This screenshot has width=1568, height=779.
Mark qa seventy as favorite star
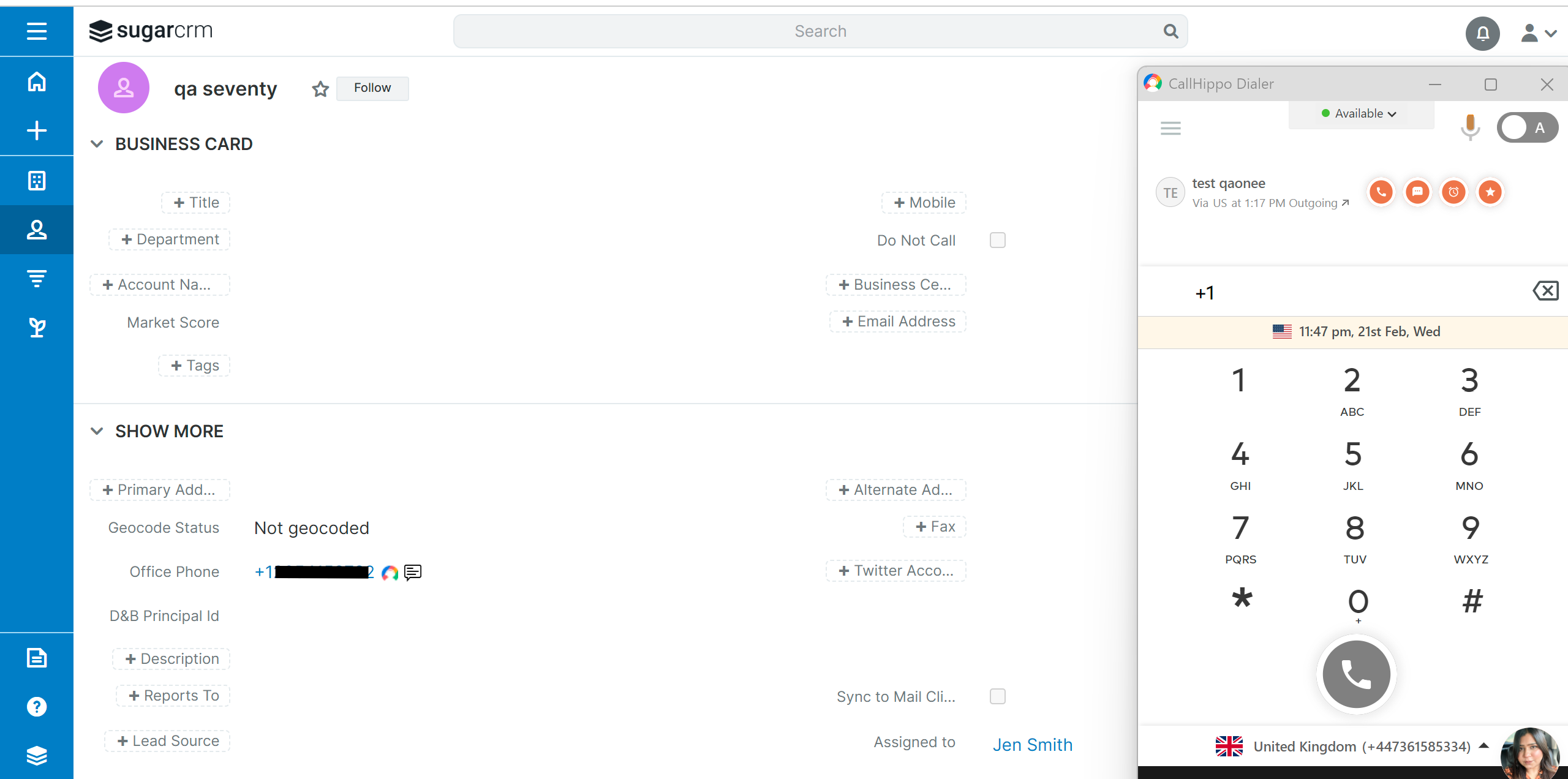pos(320,89)
